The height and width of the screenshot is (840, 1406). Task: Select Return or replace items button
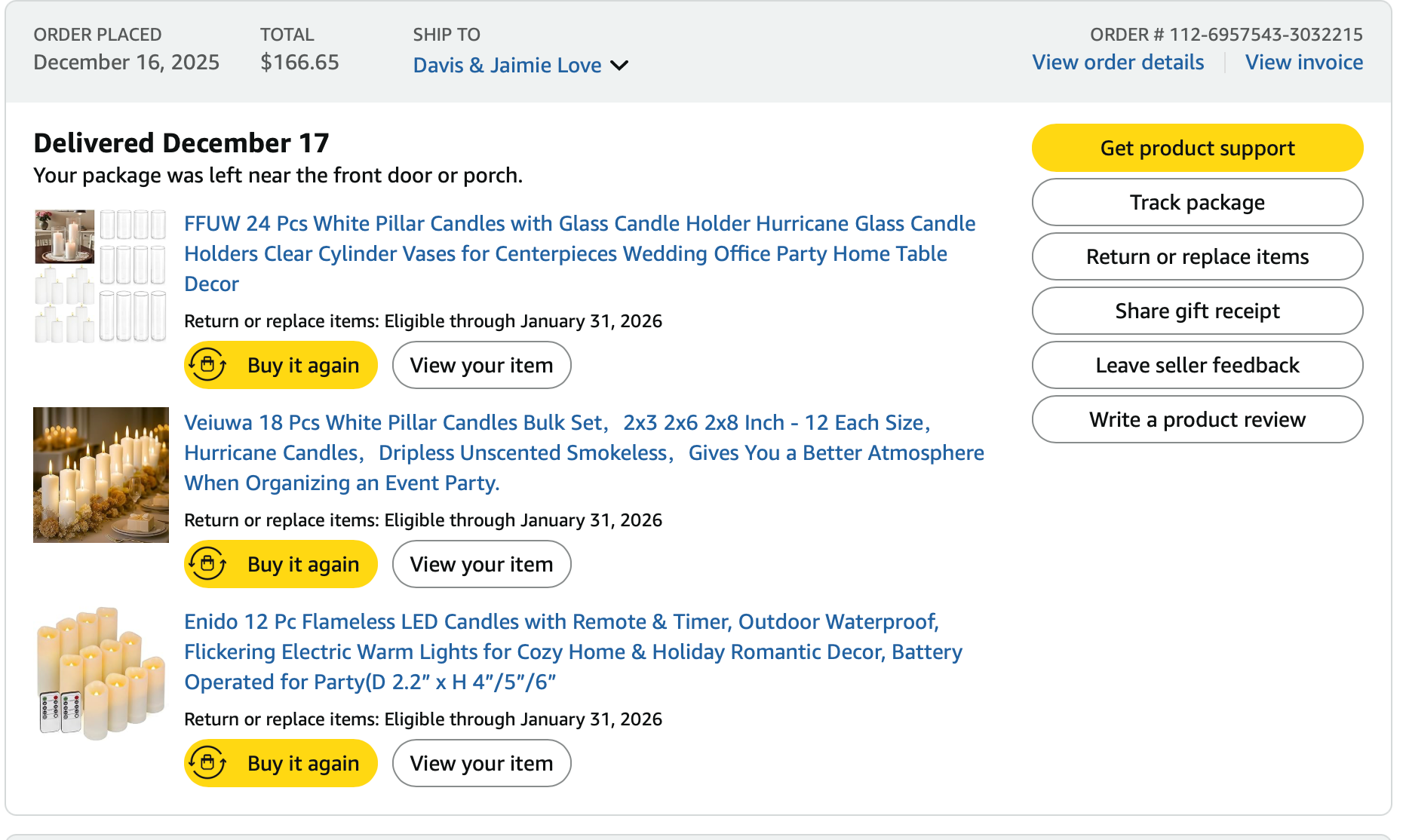click(x=1197, y=256)
